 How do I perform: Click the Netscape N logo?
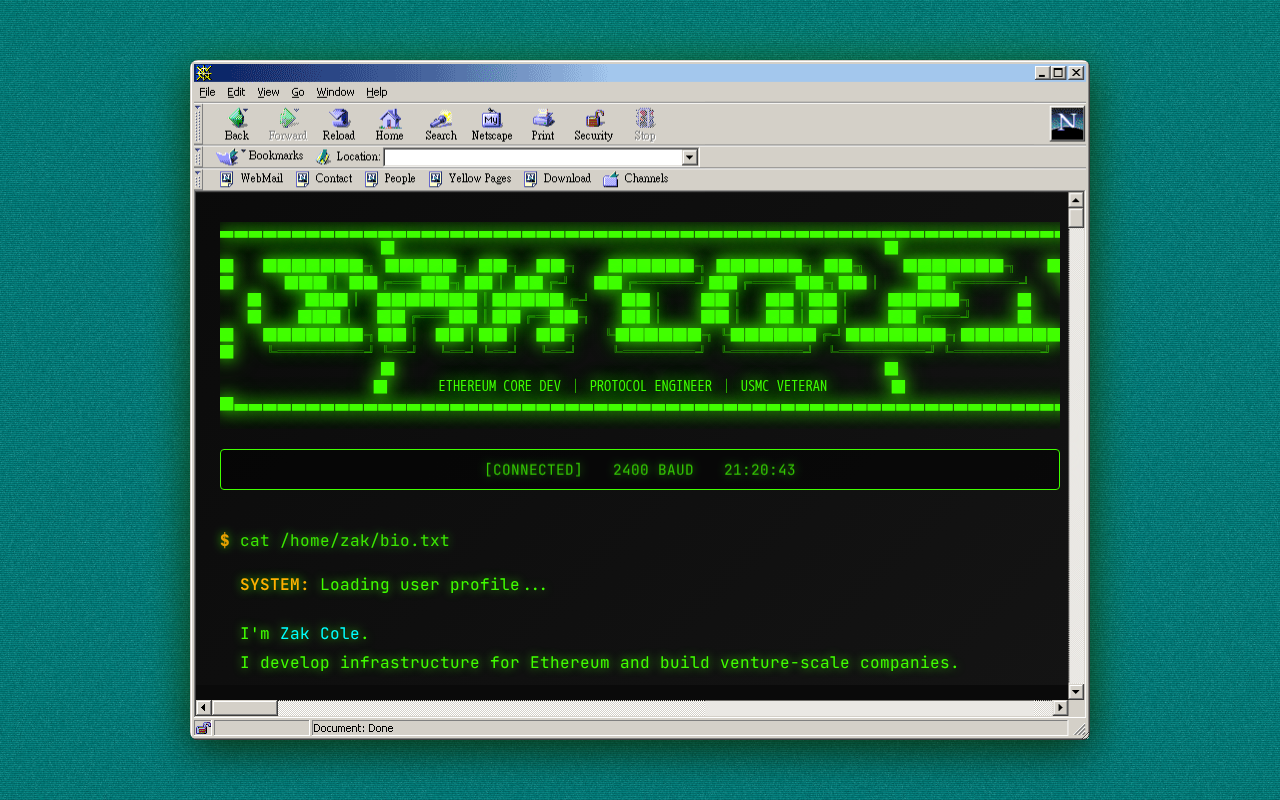(x=1067, y=124)
